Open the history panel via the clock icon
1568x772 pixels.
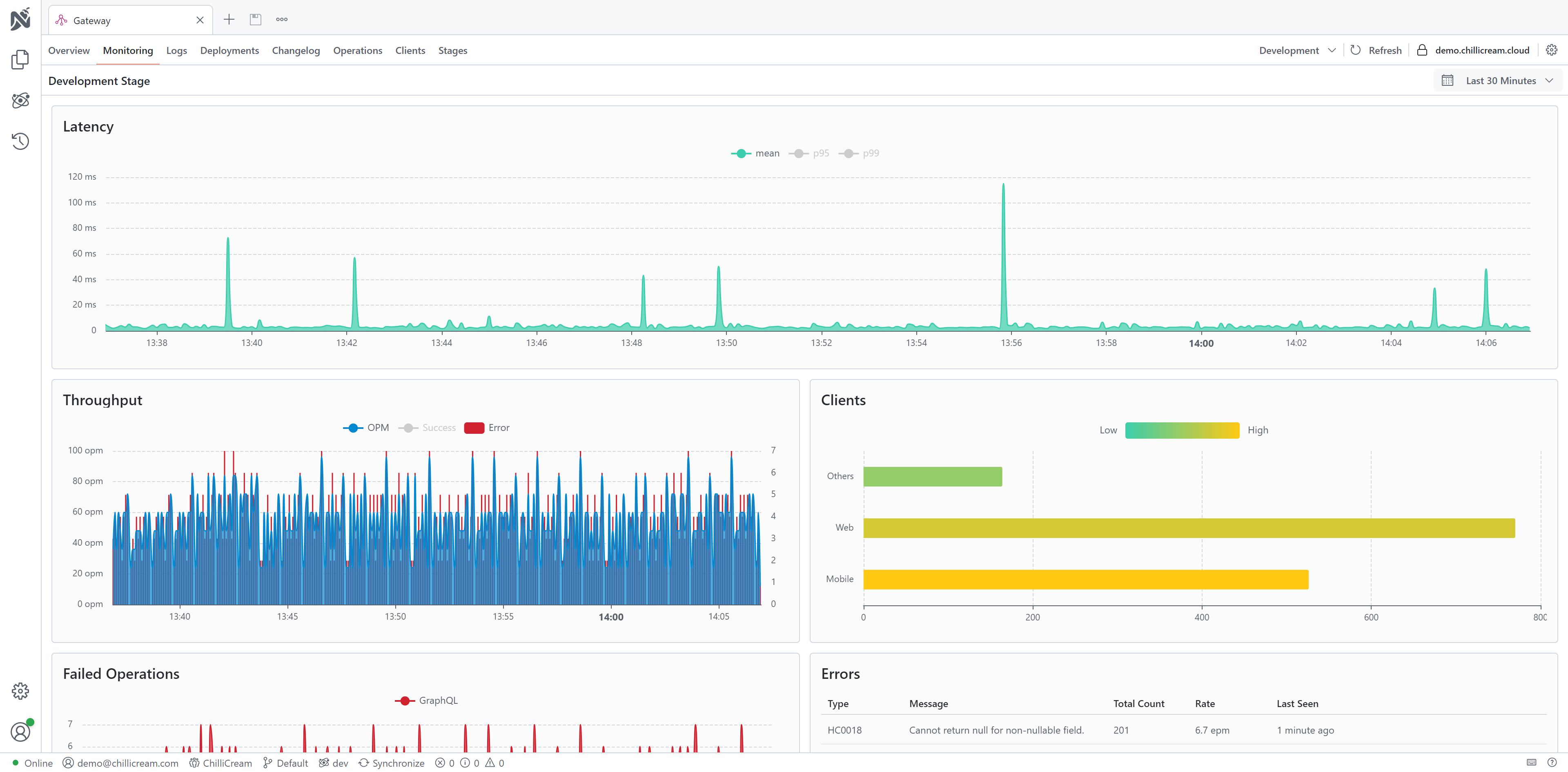(21, 141)
